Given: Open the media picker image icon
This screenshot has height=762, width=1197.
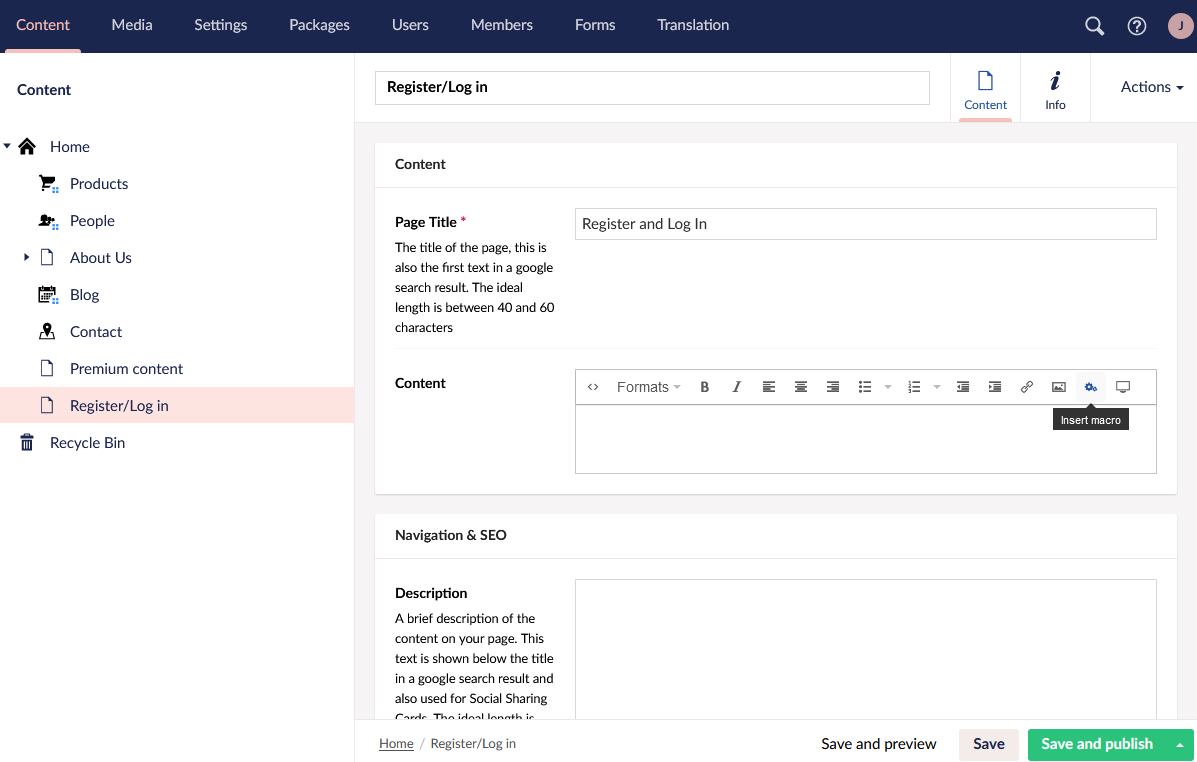Looking at the screenshot, I should (x=1059, y=387).
